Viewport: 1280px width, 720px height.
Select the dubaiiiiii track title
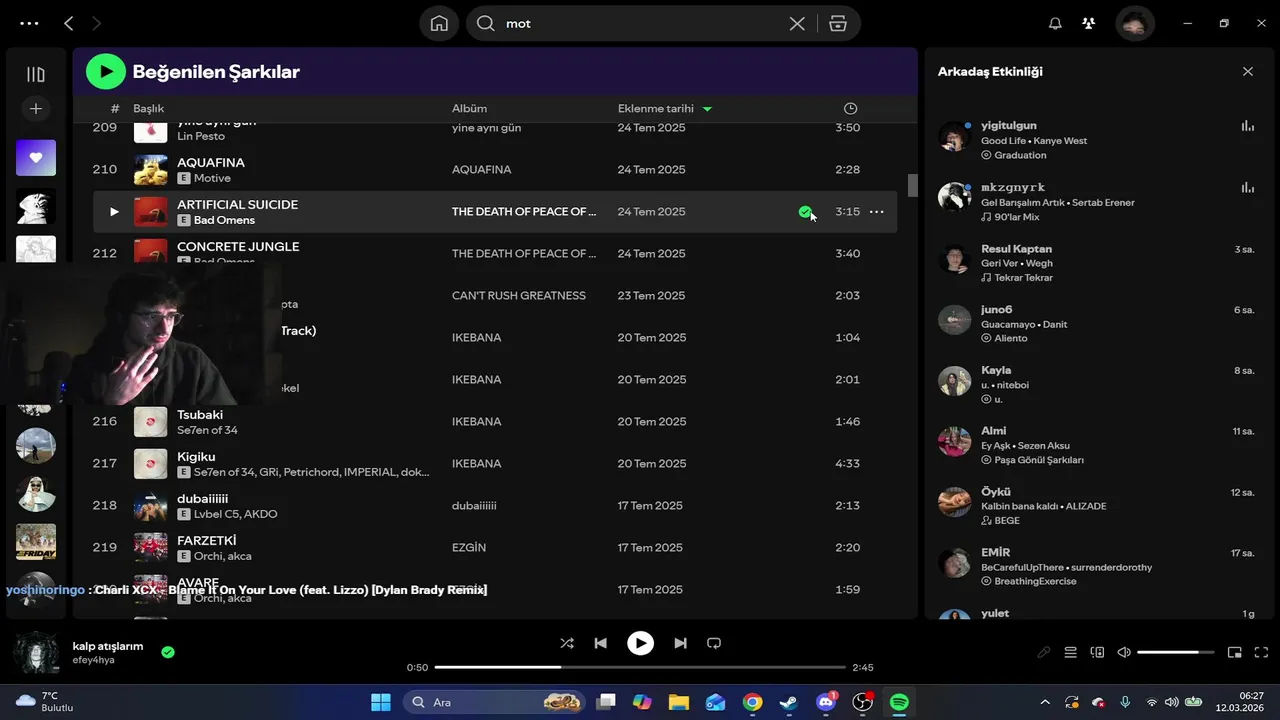(203, 498)
